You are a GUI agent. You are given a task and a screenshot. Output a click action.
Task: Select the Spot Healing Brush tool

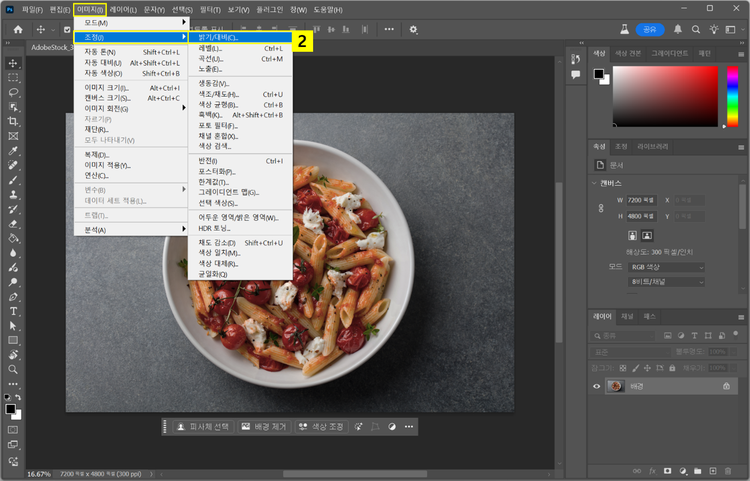tap(13, 165)
